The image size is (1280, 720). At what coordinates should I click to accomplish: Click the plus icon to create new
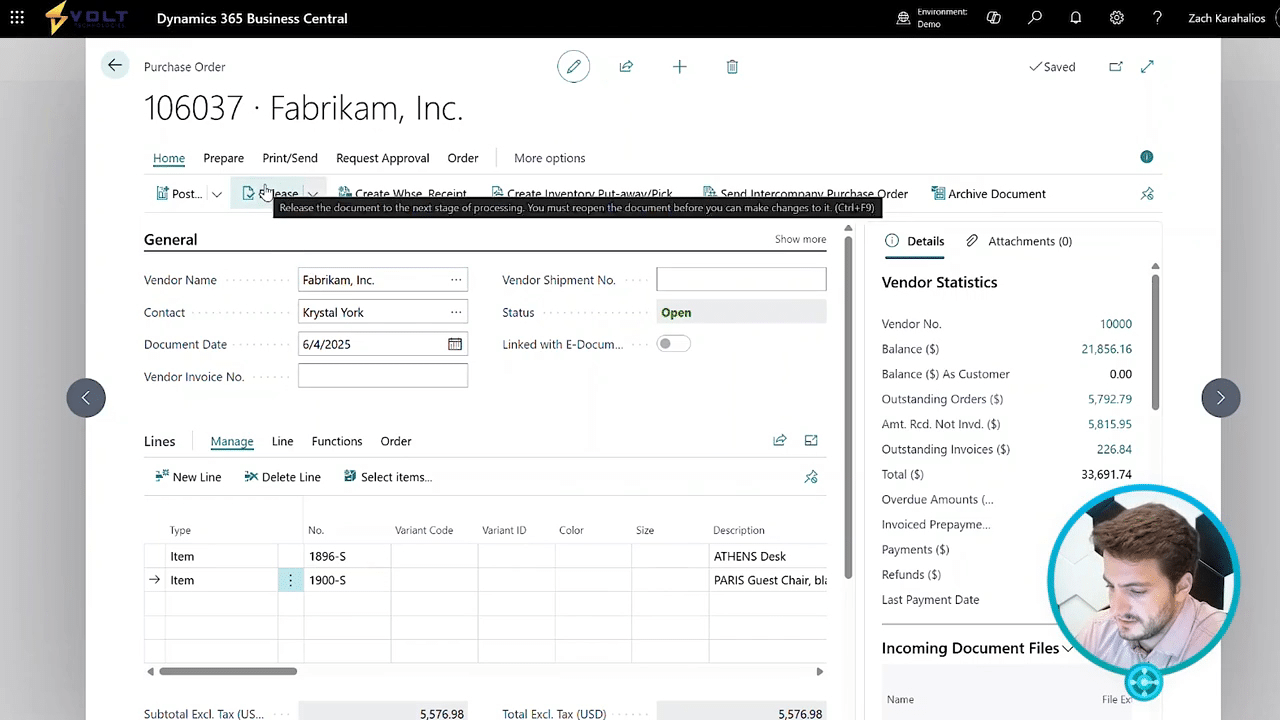tap(679, 67)
